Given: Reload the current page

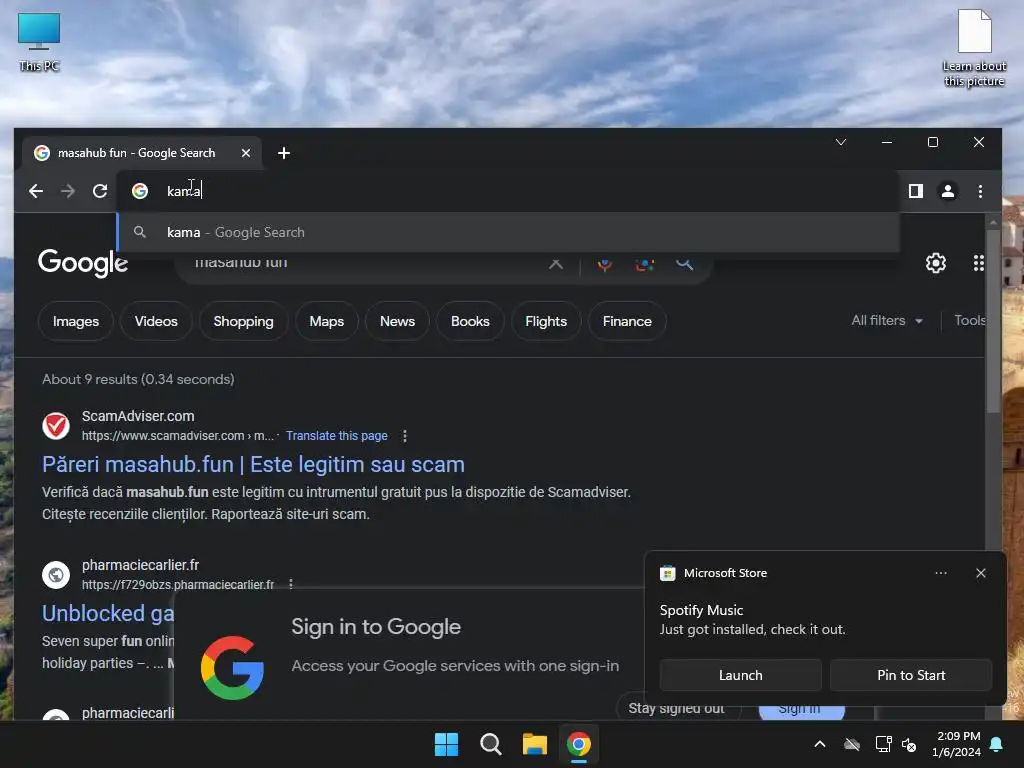Looking at the screenshot, I should [100, 191].
